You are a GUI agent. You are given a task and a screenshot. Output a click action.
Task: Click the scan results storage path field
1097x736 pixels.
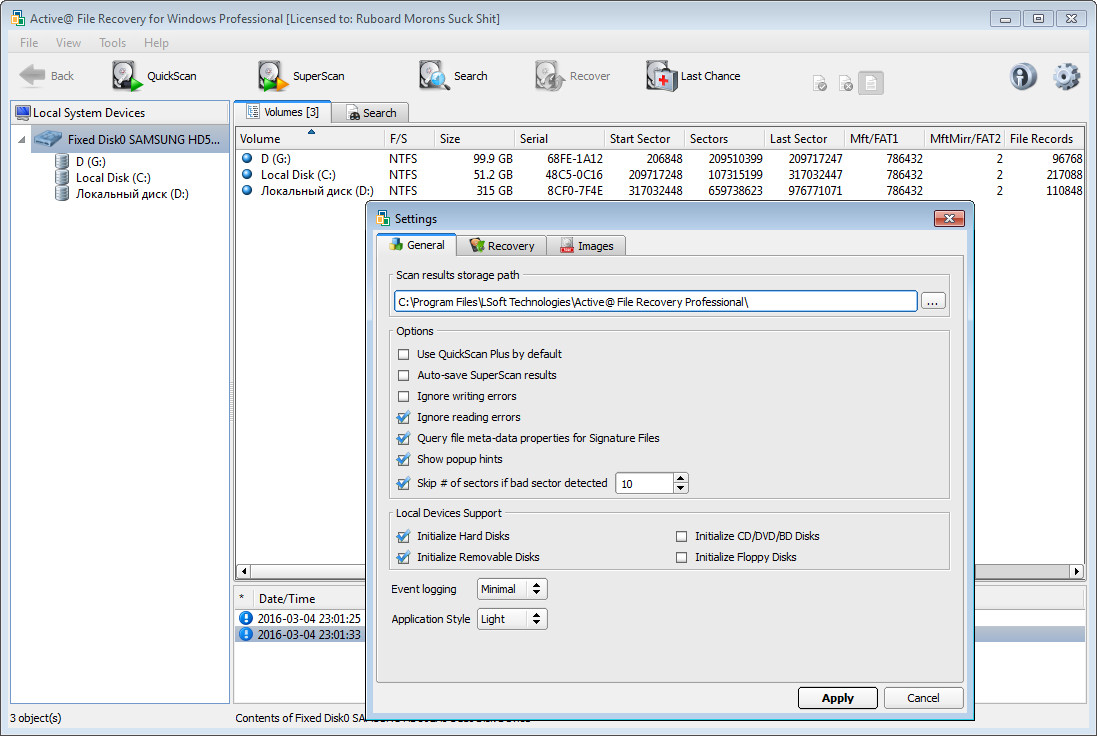point(656,302)
